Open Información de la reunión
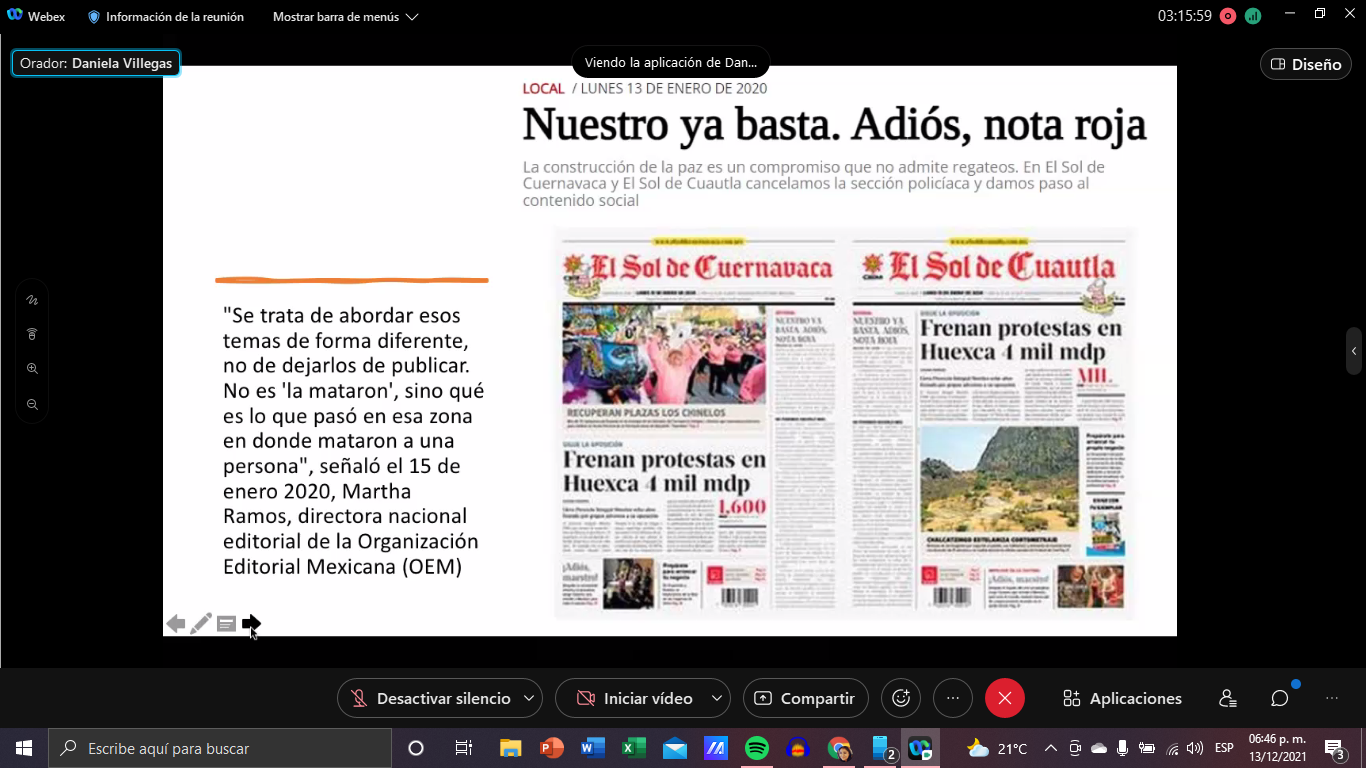This screenshot has height=768, width=1366. (166, 17)
